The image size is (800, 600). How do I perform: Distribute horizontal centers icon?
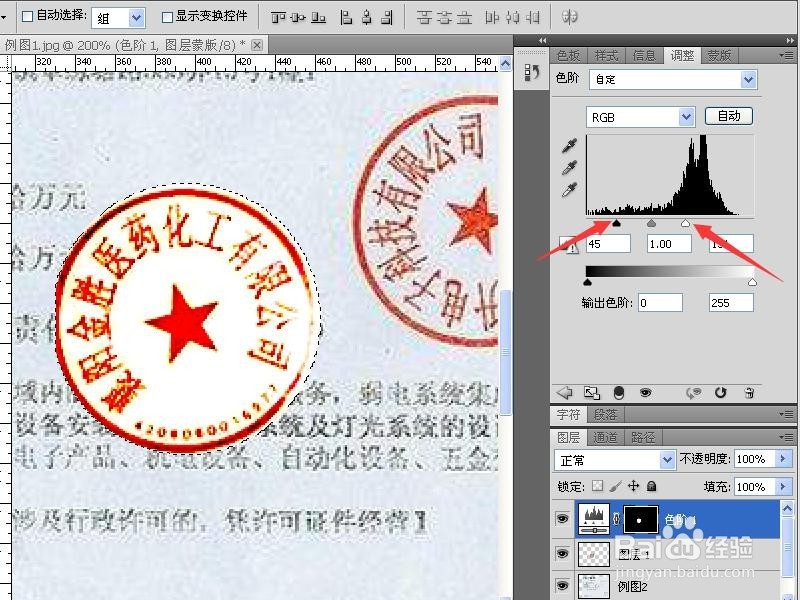[x=512, y=18]
